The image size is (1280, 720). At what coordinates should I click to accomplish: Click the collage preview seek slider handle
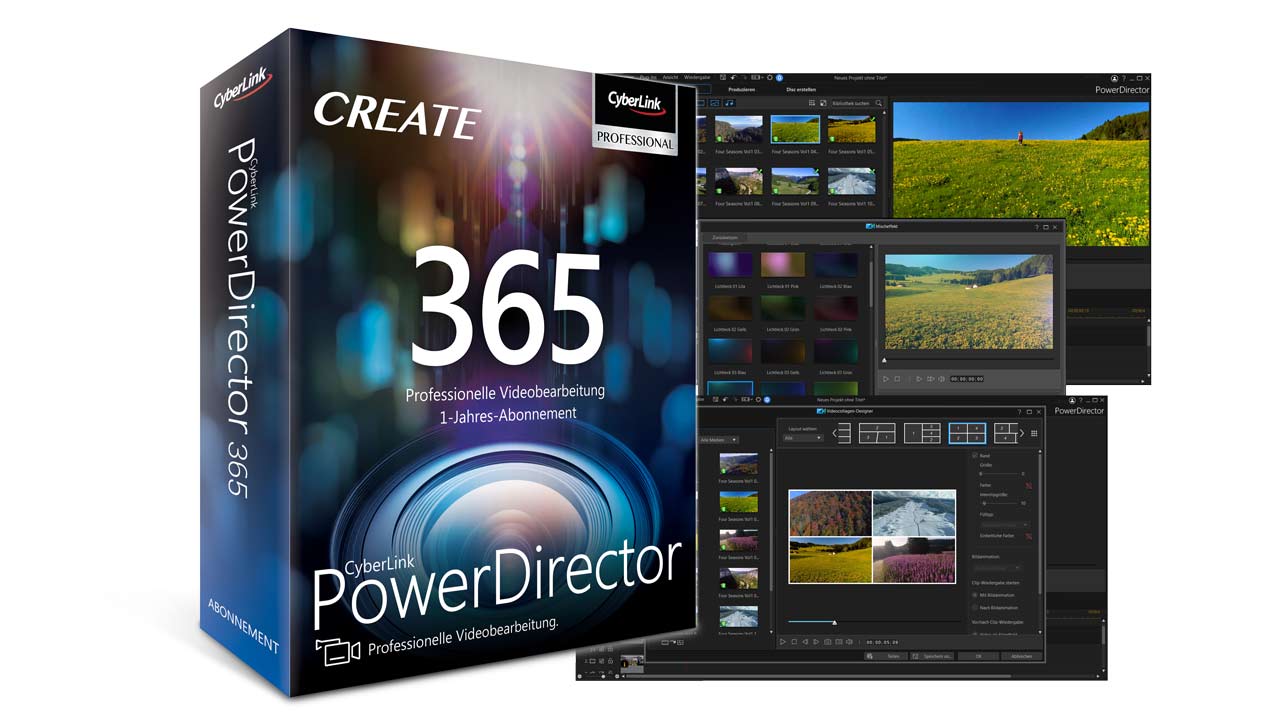[834, 623]
